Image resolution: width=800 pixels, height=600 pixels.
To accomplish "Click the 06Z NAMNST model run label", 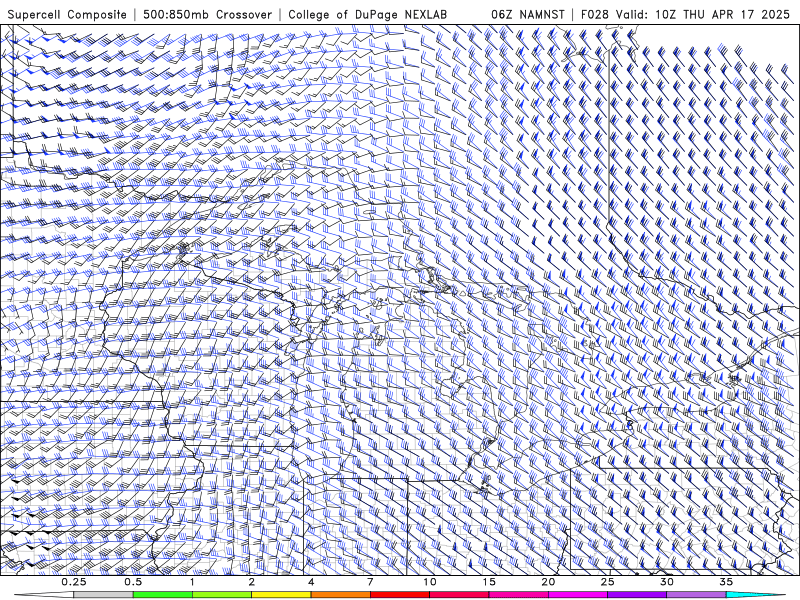I will (528, 14).
